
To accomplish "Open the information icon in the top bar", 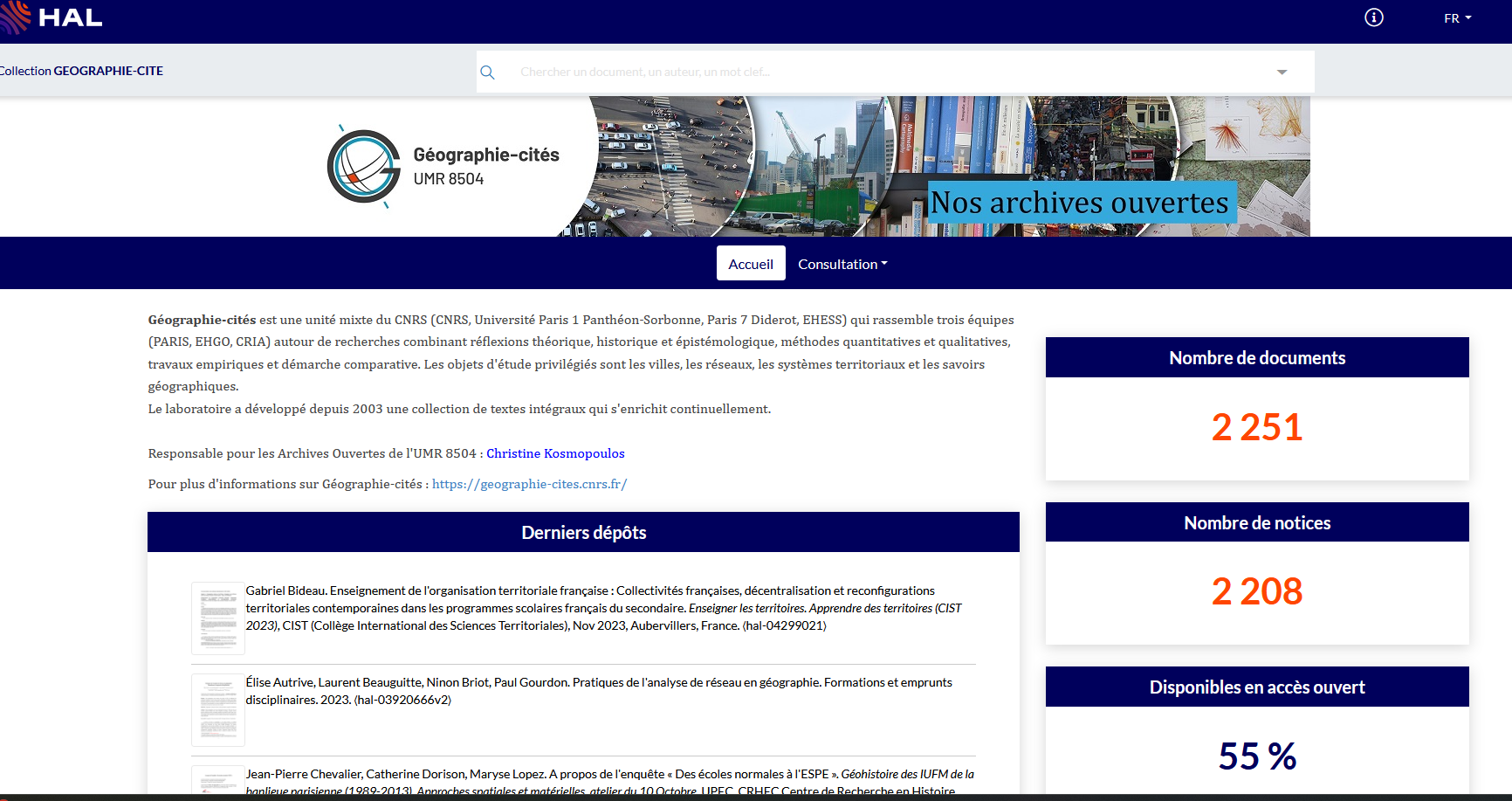I will pyautogui.click(x=1373, y=17).
